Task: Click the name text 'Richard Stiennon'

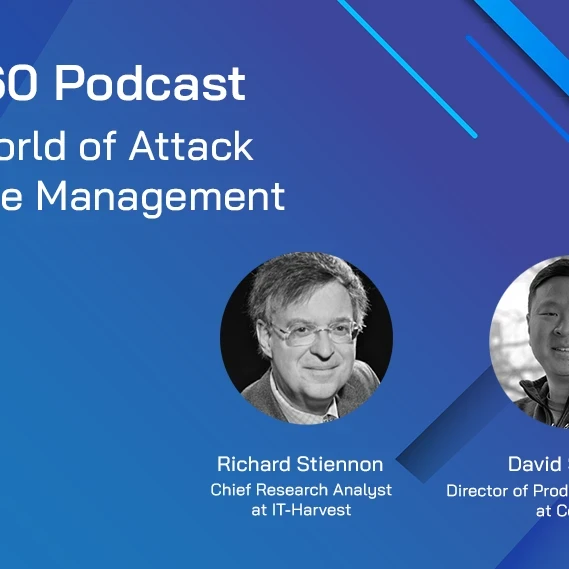Action: 300,464
